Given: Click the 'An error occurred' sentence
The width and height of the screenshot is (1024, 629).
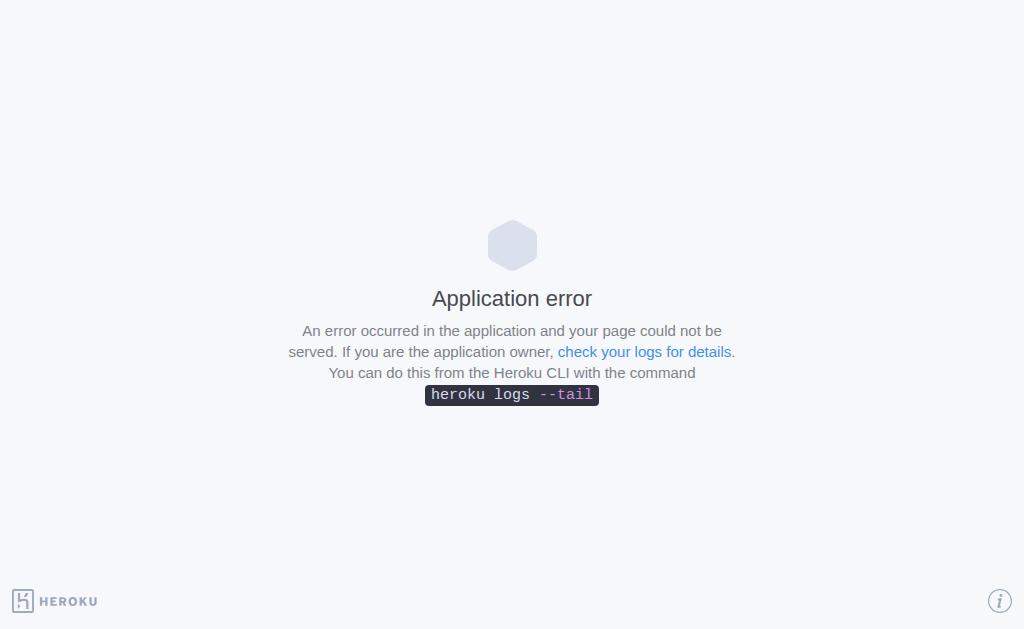Looking at the screenshot, I should tap(512, 331).
